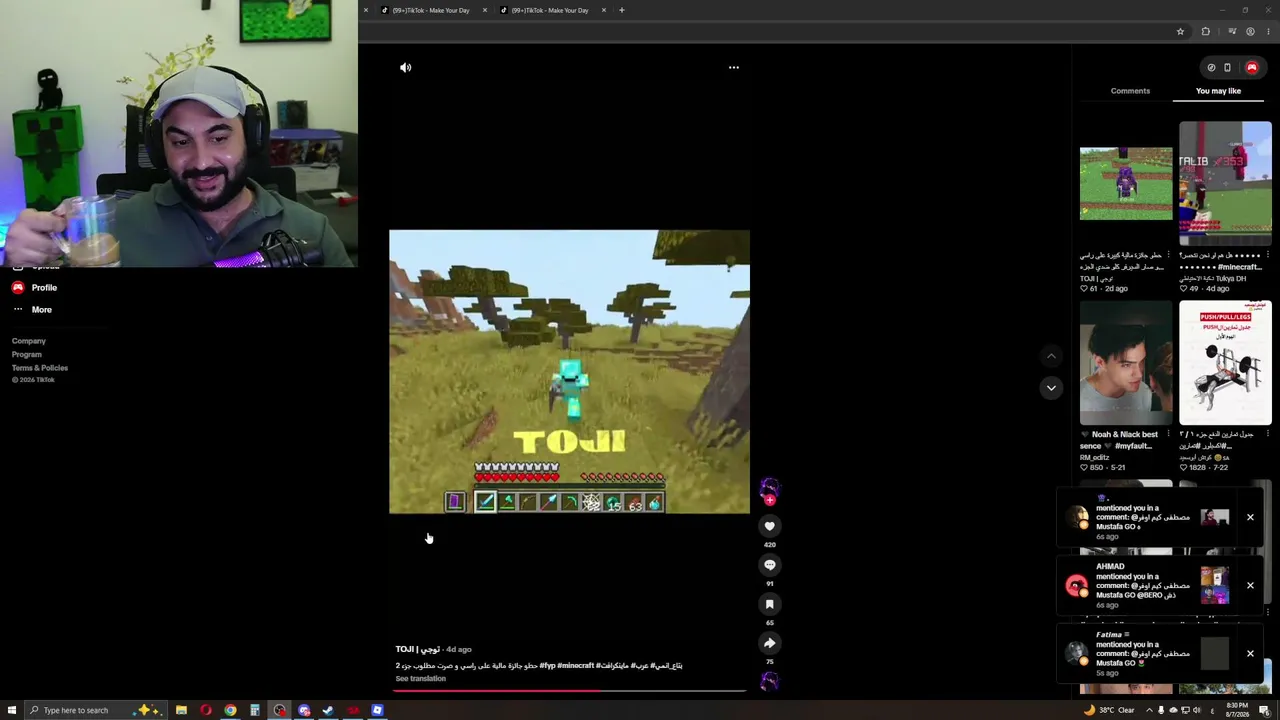Open the red profile avatar in top-right pill
Screen dimensions: 1280x720
coord(1251,68)
